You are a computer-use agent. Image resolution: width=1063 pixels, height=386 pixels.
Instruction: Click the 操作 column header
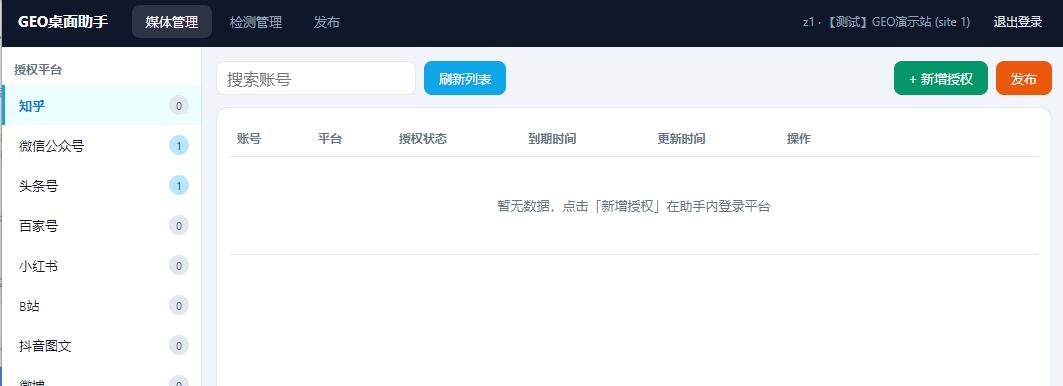[799, 139]
